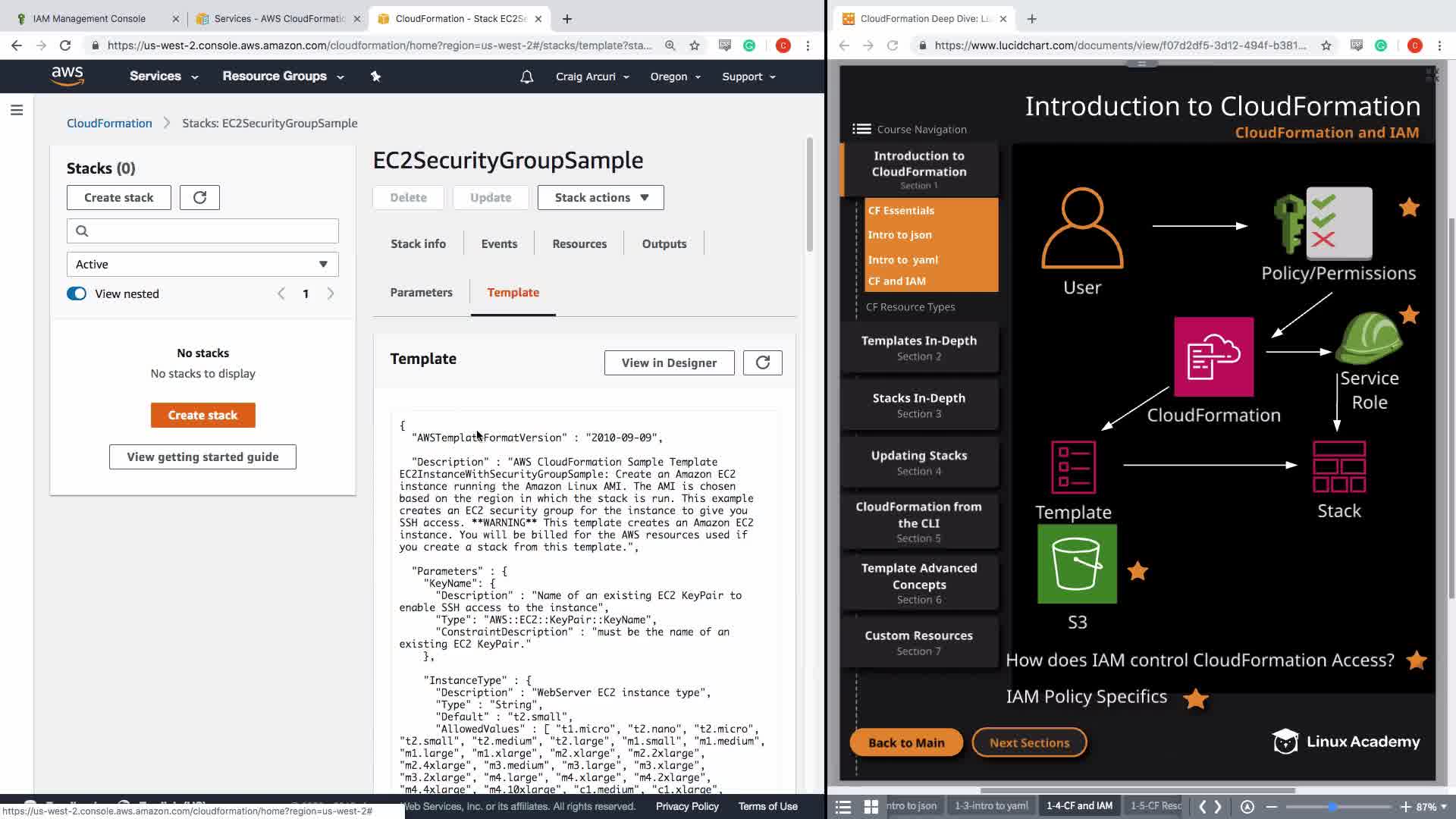Screen dimensions: 1456x819
Task: Open the hamburger side navigation menu
Action: click(17, 111)
